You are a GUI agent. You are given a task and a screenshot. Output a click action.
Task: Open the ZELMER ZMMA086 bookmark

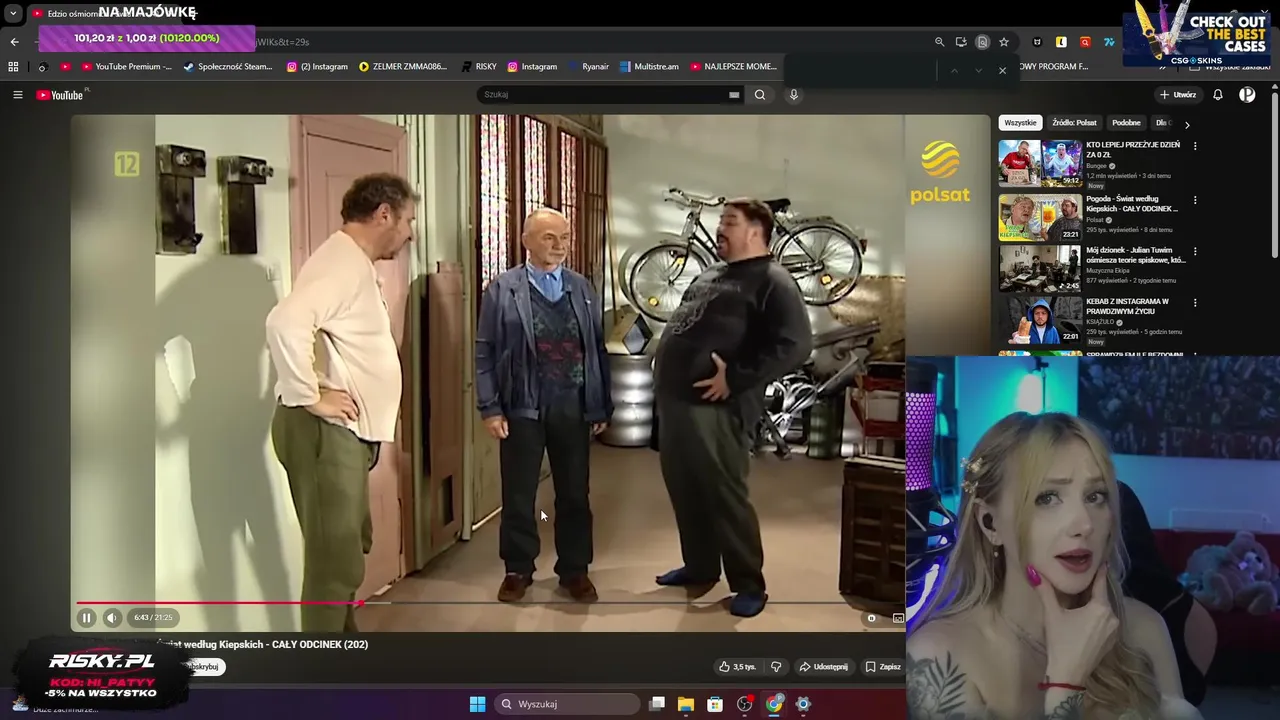coord(403,67)
